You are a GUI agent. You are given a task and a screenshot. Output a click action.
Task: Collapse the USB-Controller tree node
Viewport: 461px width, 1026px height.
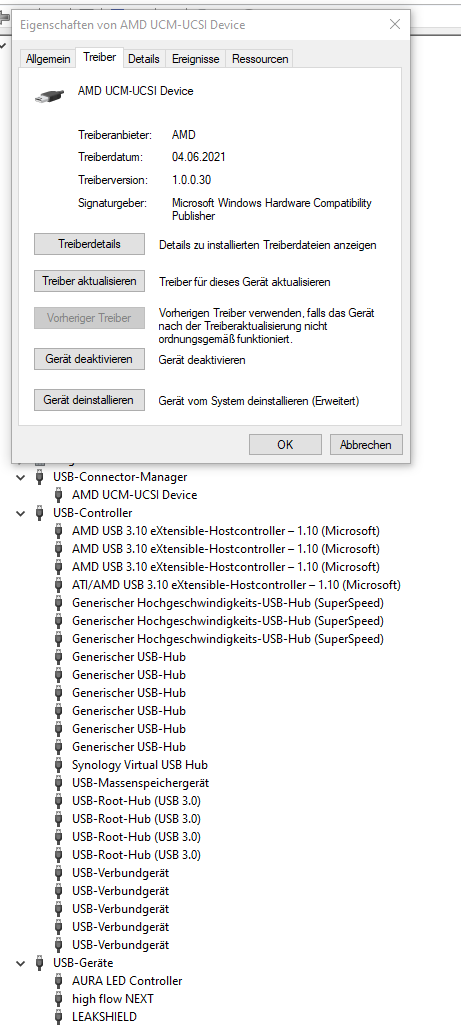click(x=22, y=514)
